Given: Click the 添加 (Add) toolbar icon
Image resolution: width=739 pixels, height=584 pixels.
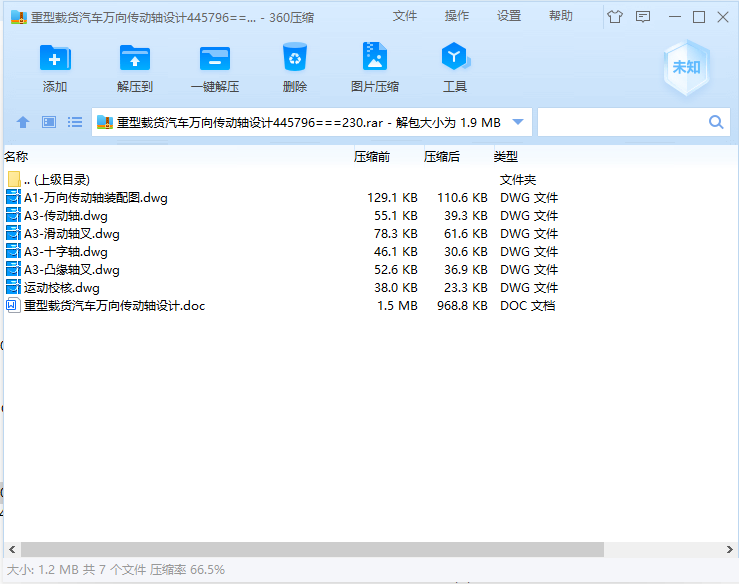Looking at the screenshot, I should click(x=55, y=58).
